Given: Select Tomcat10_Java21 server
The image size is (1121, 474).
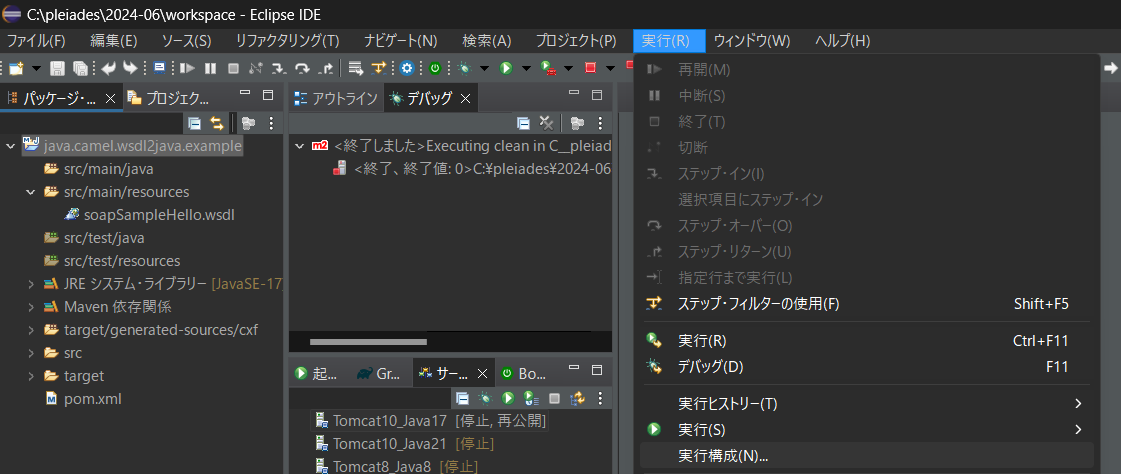Looking at the screenshot, I should pos(405,443).
